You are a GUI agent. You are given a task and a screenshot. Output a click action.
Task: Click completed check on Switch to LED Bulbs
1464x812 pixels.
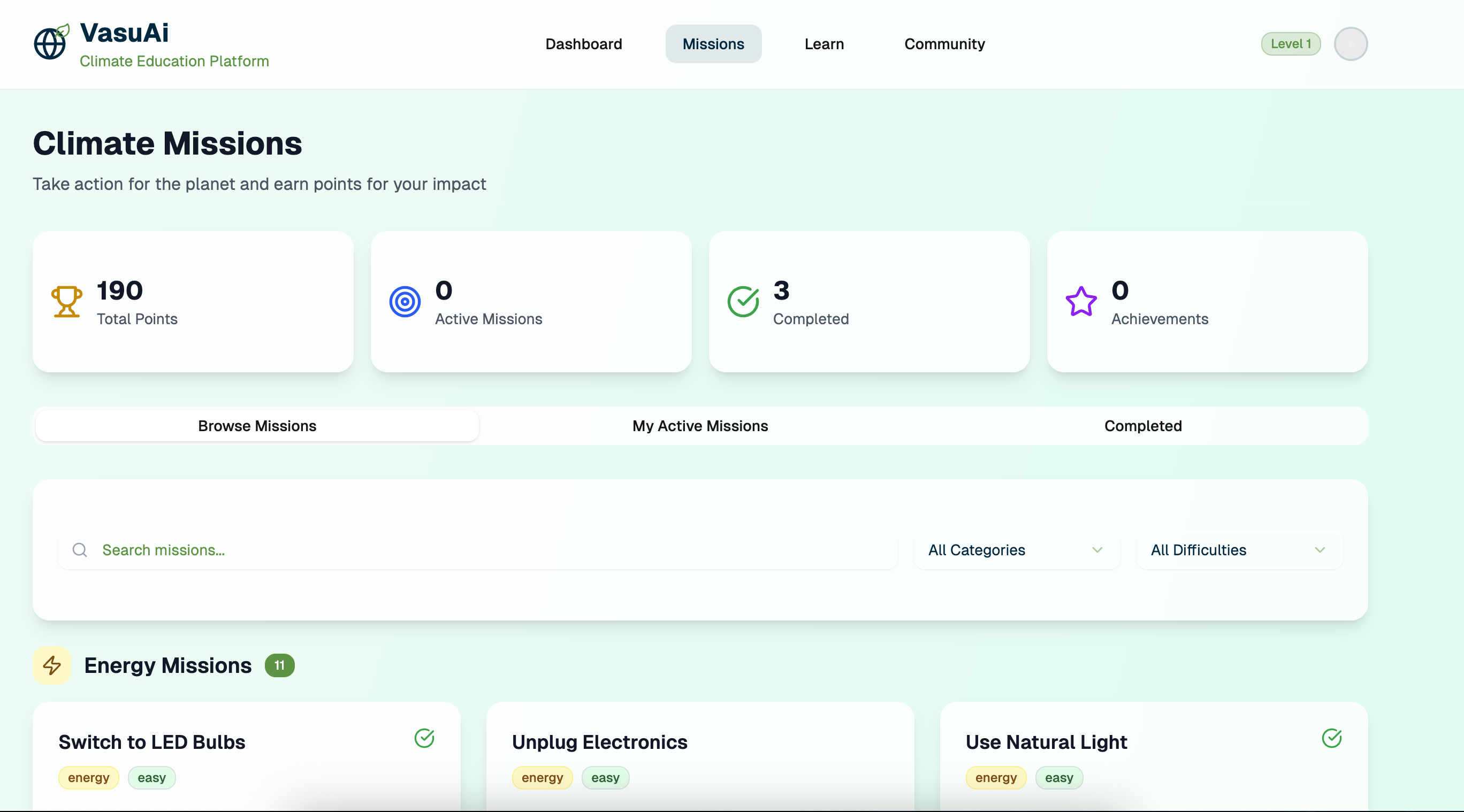(424, 738)
